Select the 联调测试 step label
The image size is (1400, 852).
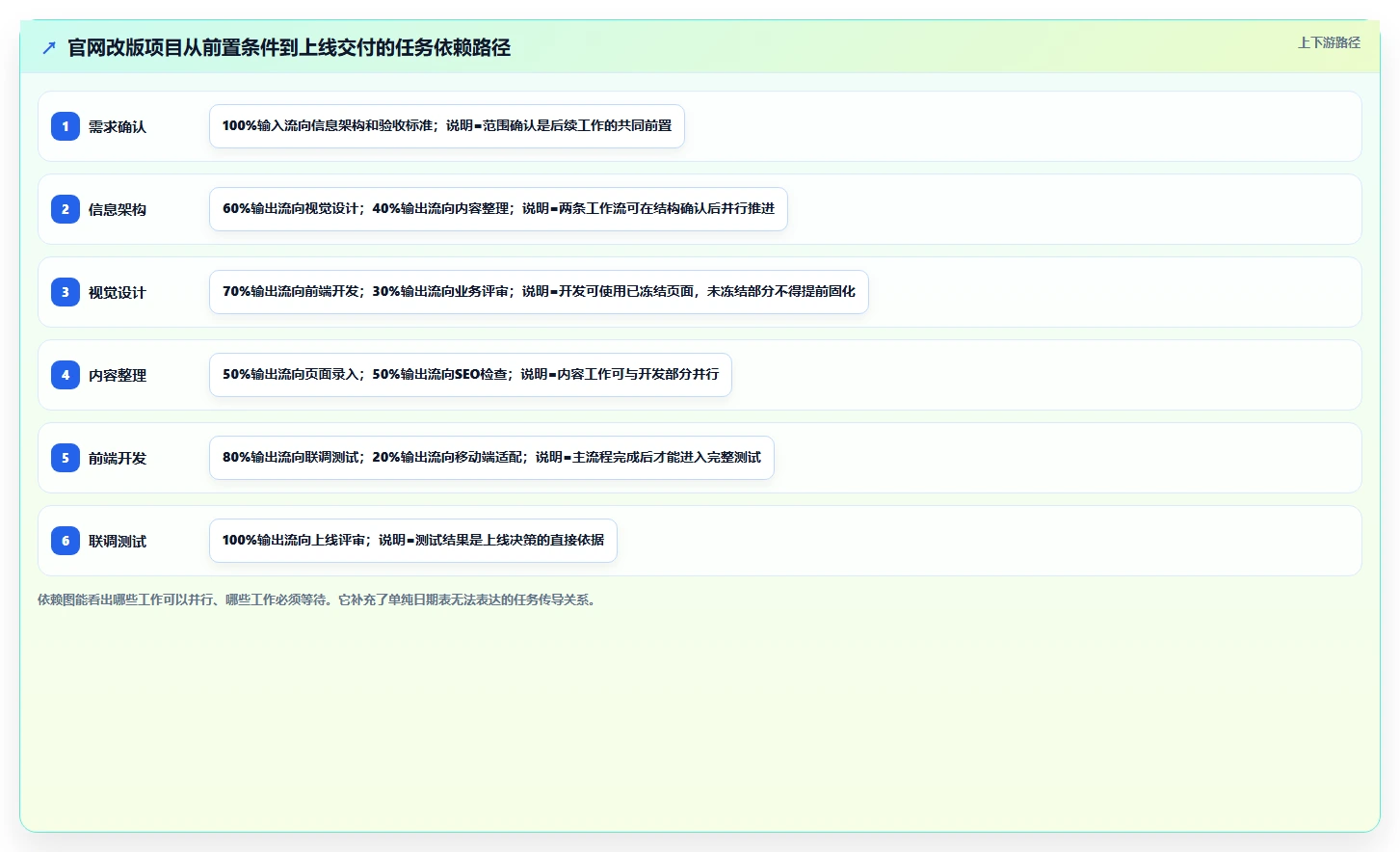click(x=118, y=542)
